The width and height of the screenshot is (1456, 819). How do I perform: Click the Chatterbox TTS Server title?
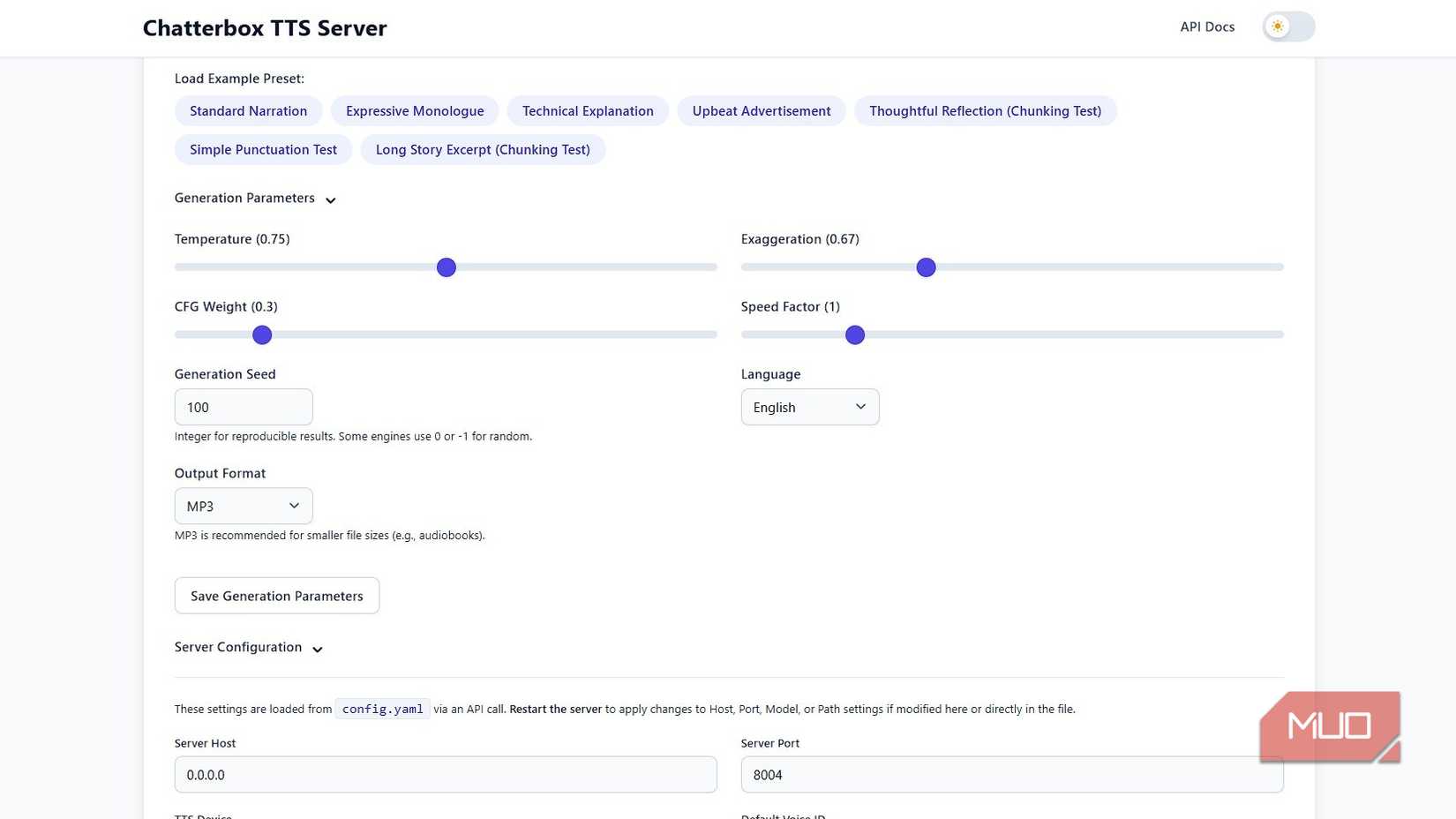pos(265,28)
